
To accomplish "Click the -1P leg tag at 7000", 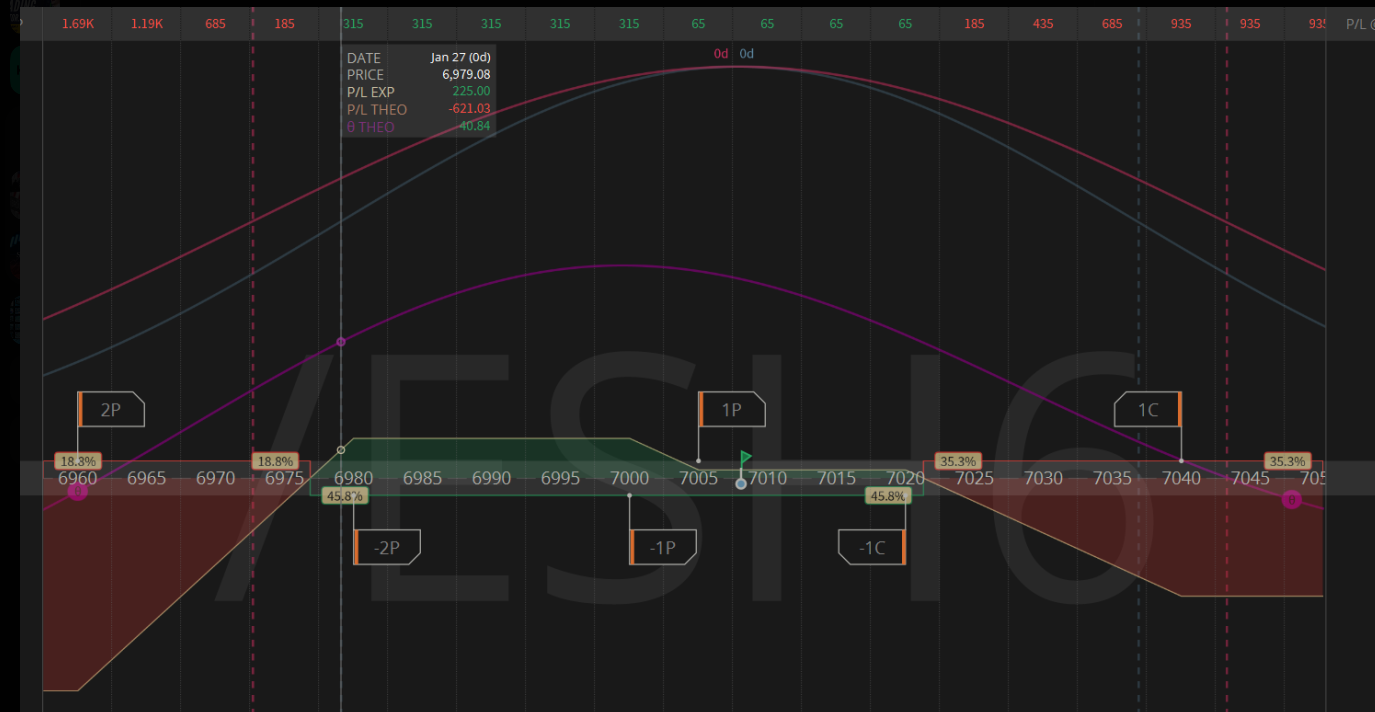I will (x=663, y=547).
